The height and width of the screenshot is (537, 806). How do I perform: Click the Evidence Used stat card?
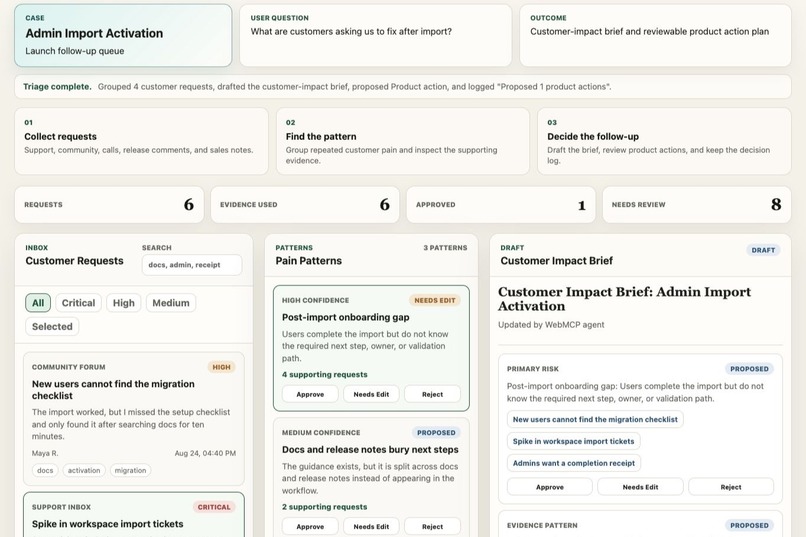(305, 205)
